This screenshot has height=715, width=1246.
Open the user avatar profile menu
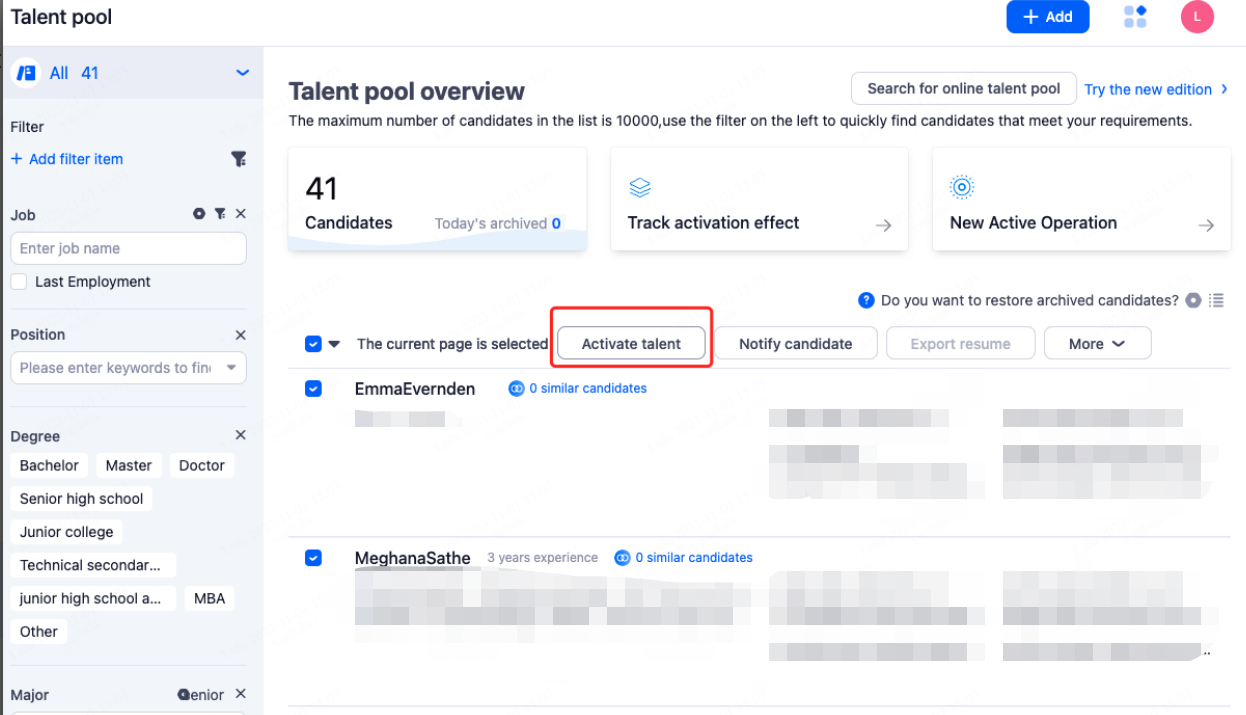(1197, 16)
